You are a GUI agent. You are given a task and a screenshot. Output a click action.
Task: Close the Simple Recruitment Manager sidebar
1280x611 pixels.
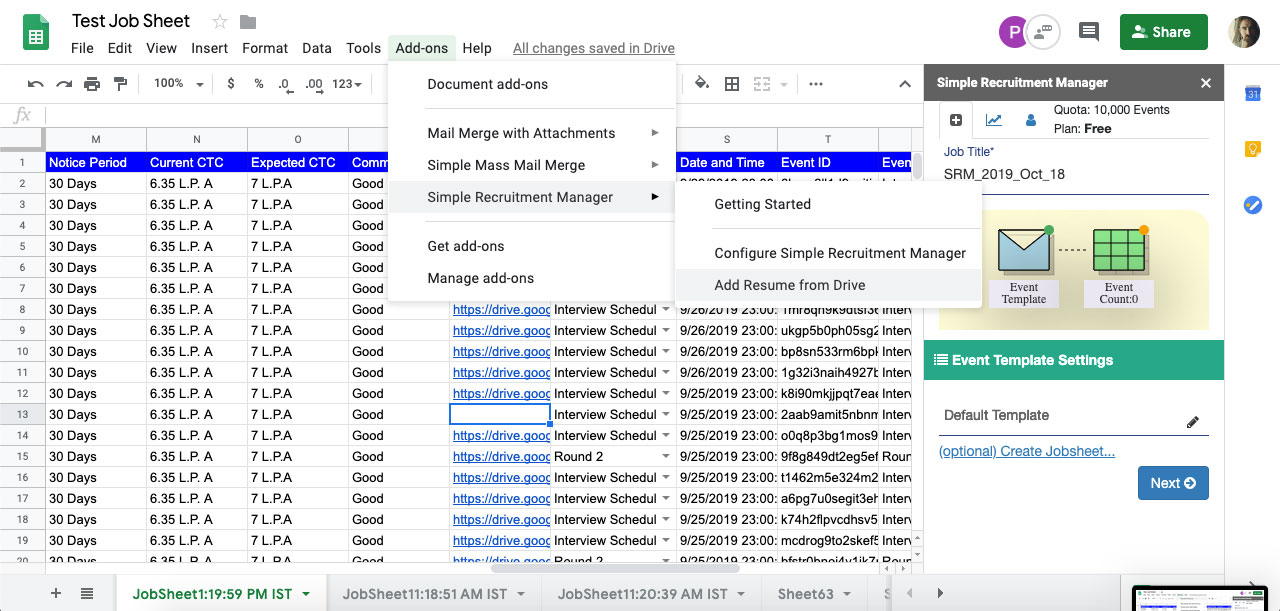pyautogui.click(x=1206, y=83)
